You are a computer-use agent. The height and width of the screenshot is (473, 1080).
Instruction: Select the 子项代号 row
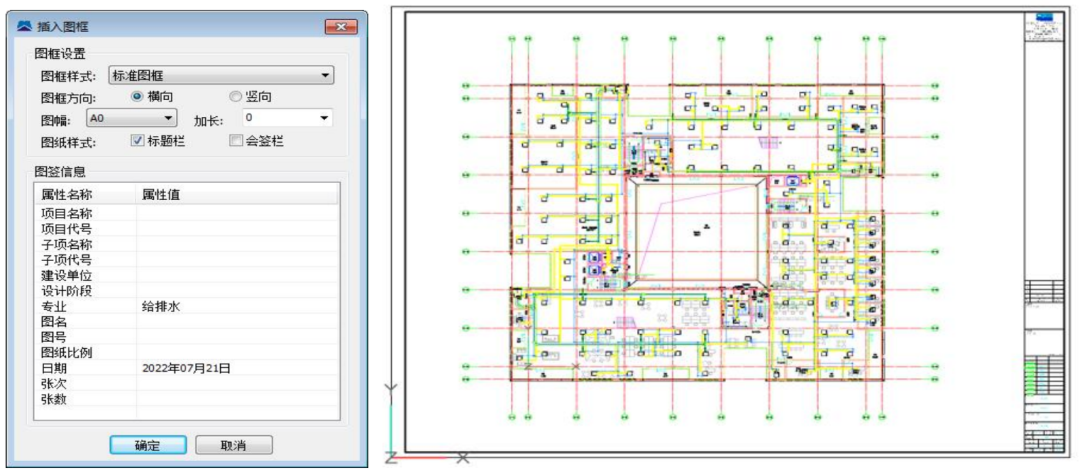click(186, 260)
